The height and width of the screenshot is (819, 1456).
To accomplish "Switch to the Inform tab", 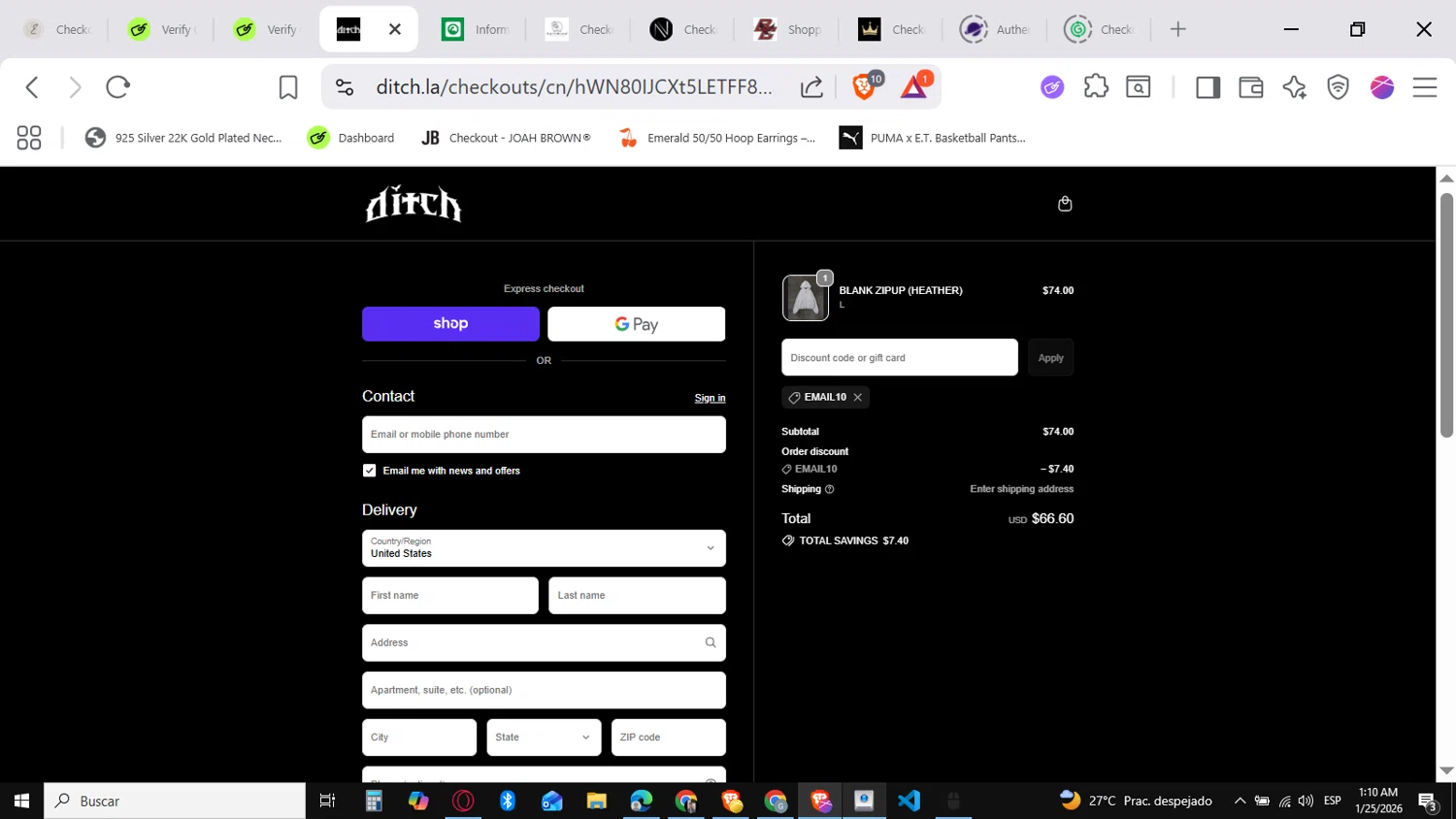I will click(476, 29).
